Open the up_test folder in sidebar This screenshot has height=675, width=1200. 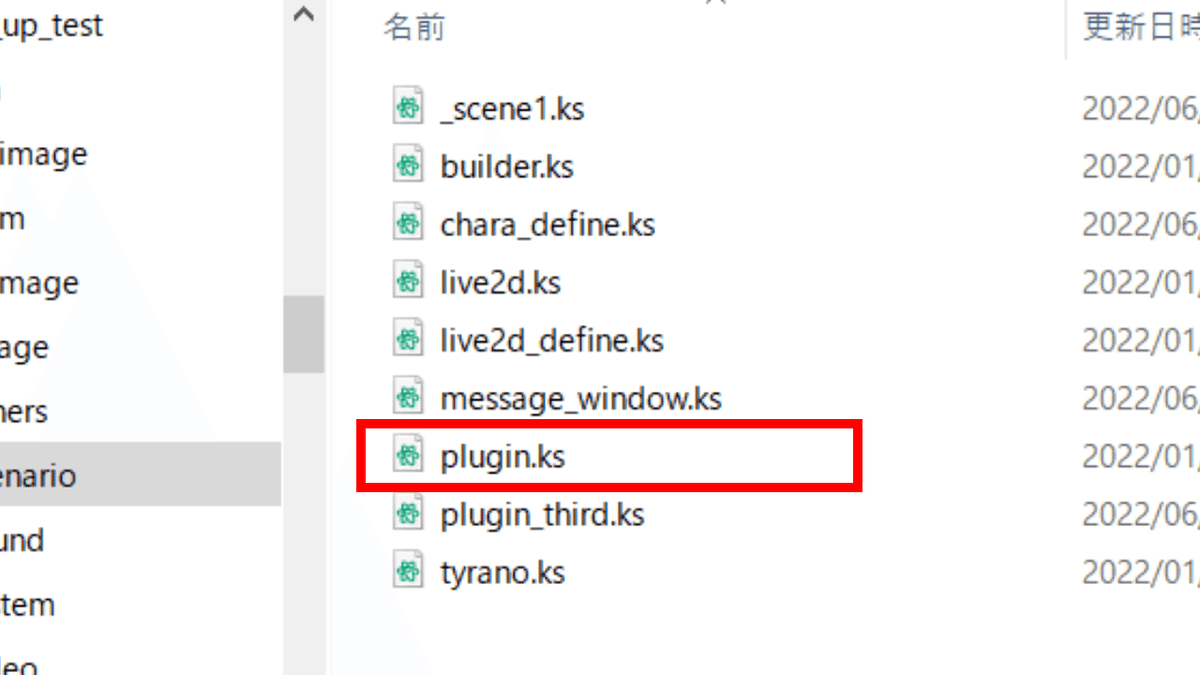click(52, 26)
